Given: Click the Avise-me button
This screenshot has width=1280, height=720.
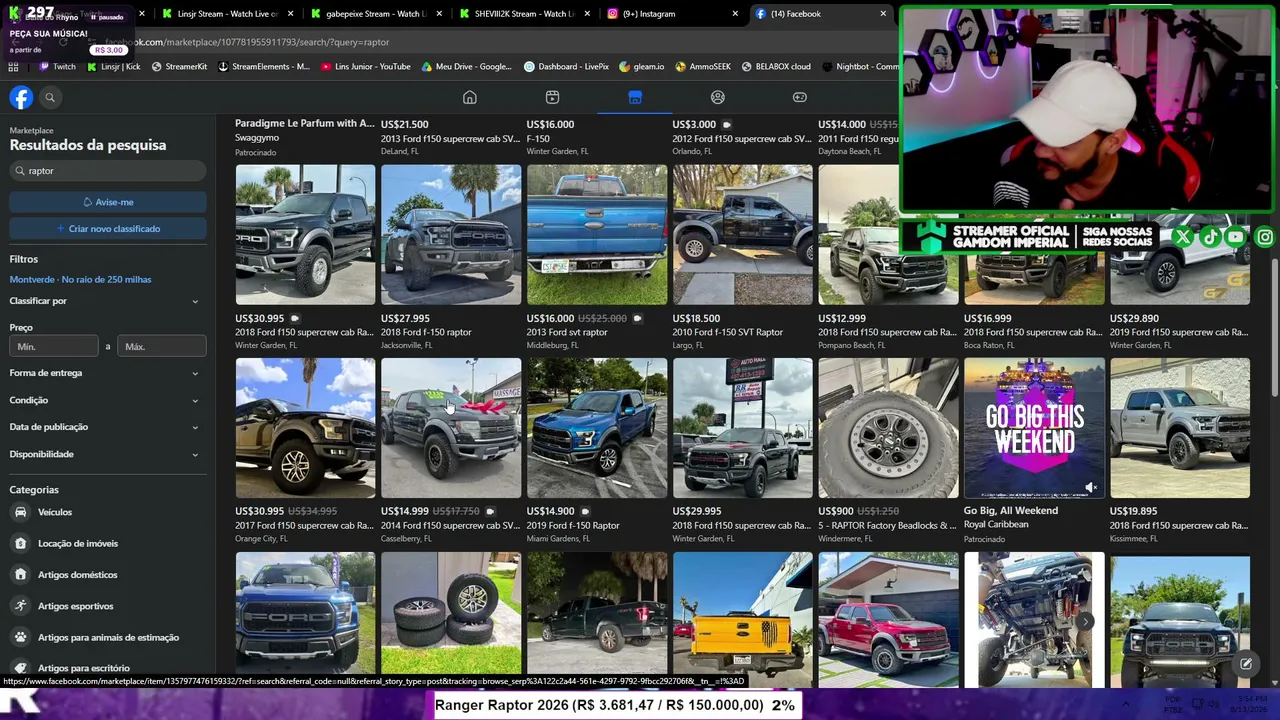Looking at the screenshot, I should click(x=108, y=202).
